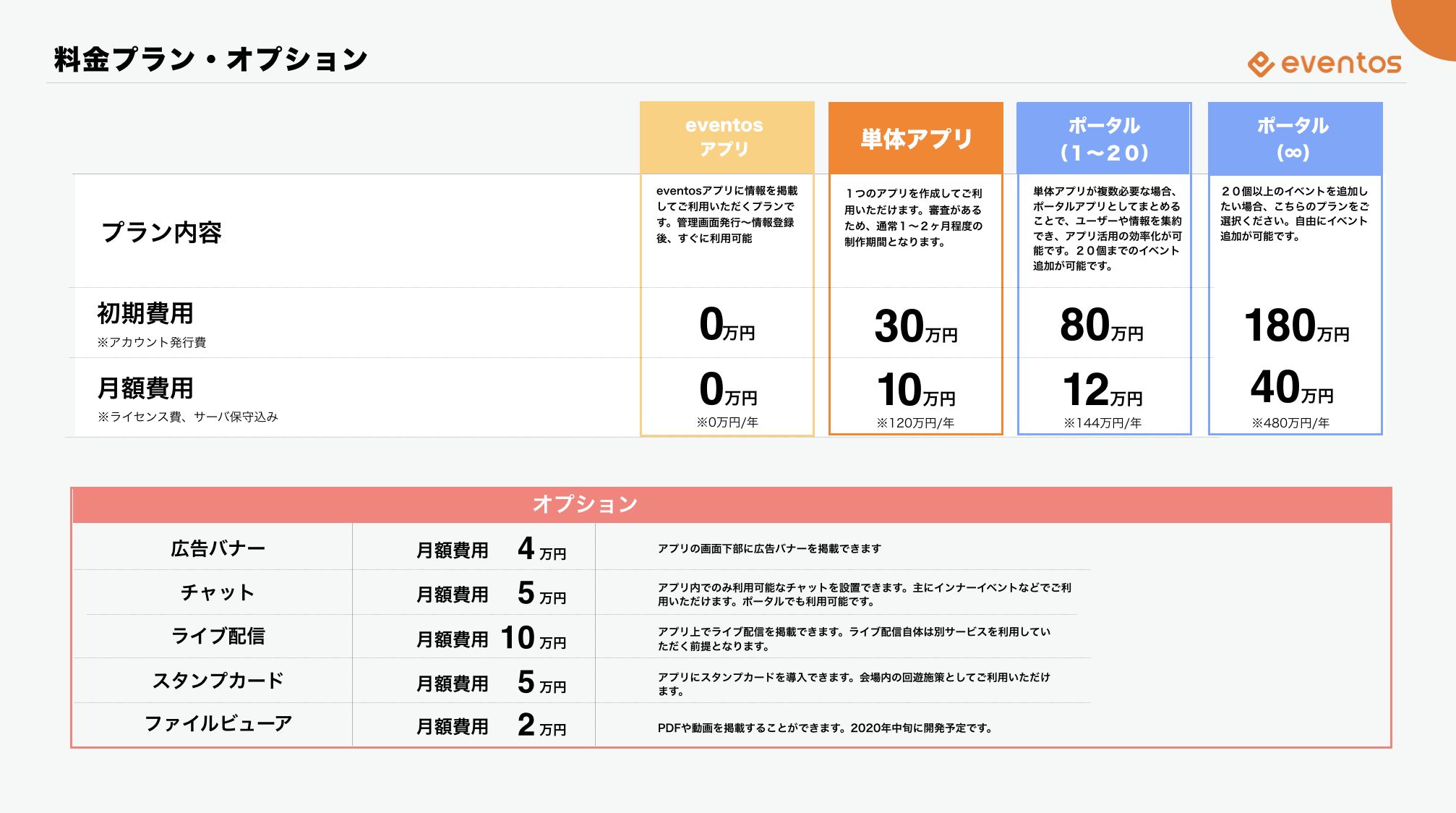Image resolution: width=1456 pixels, height=813 pixels.
Task: Click the ※480万円/年 yearly cost note
Action: [1290, 423]
